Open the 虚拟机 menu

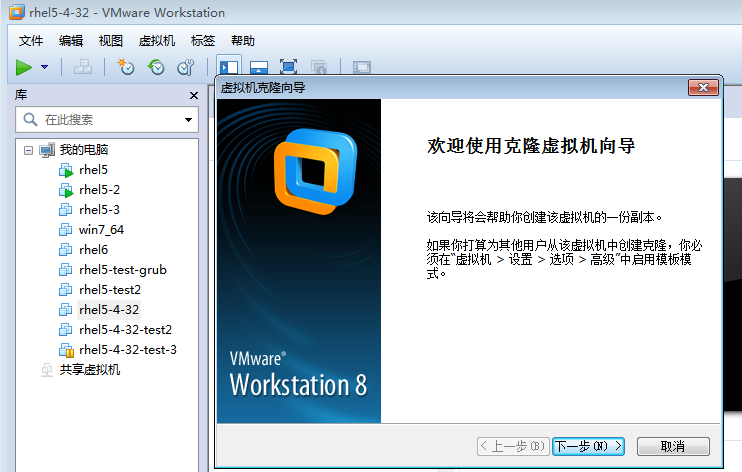click(157, 41)
